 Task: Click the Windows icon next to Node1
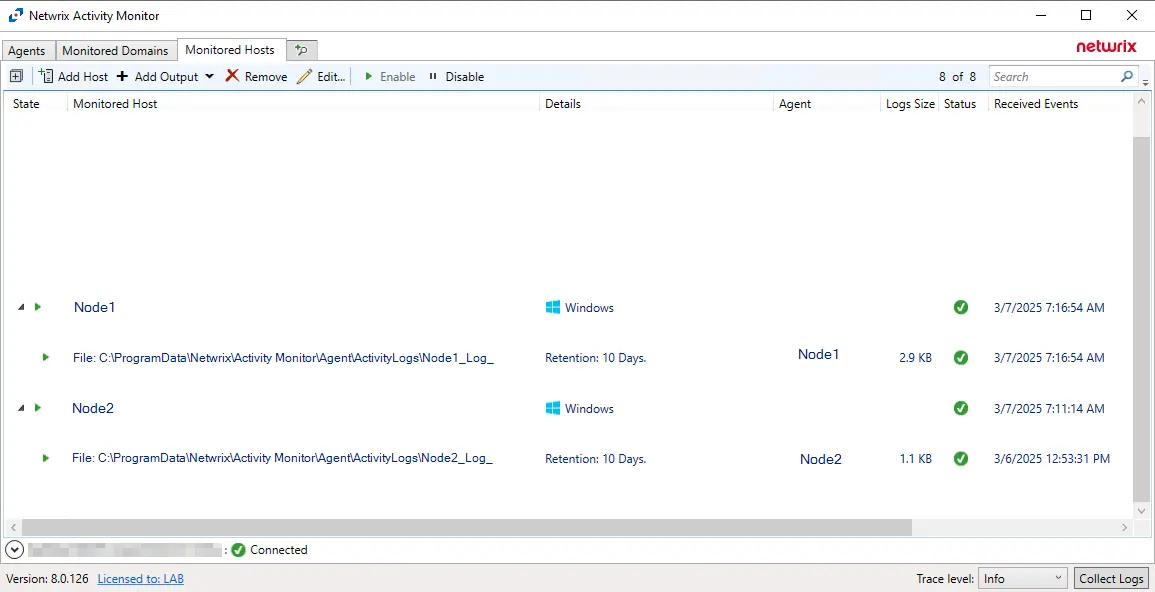coord(552,307)
